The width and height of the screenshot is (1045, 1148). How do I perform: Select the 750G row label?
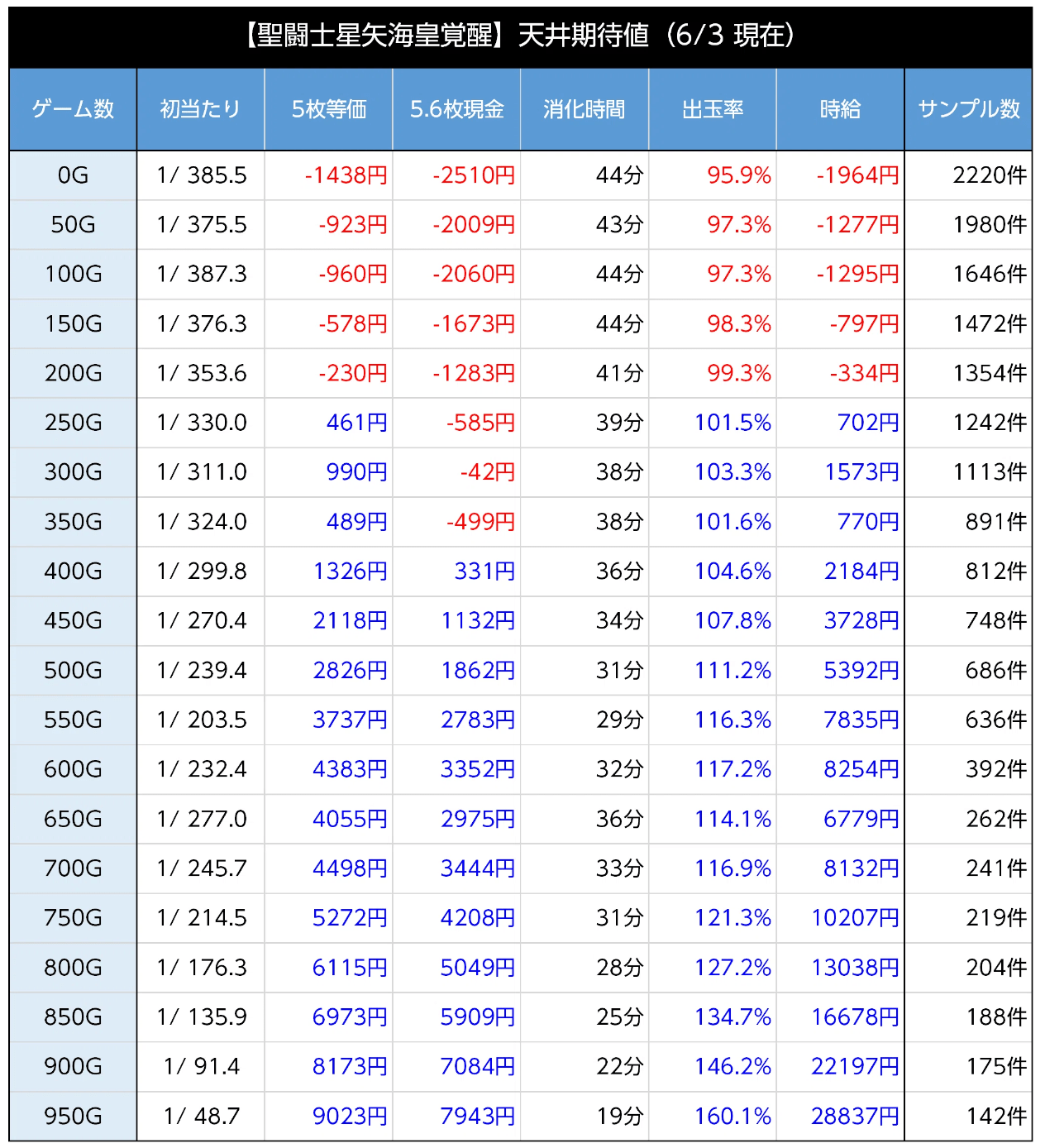click(x=73, y=918)
